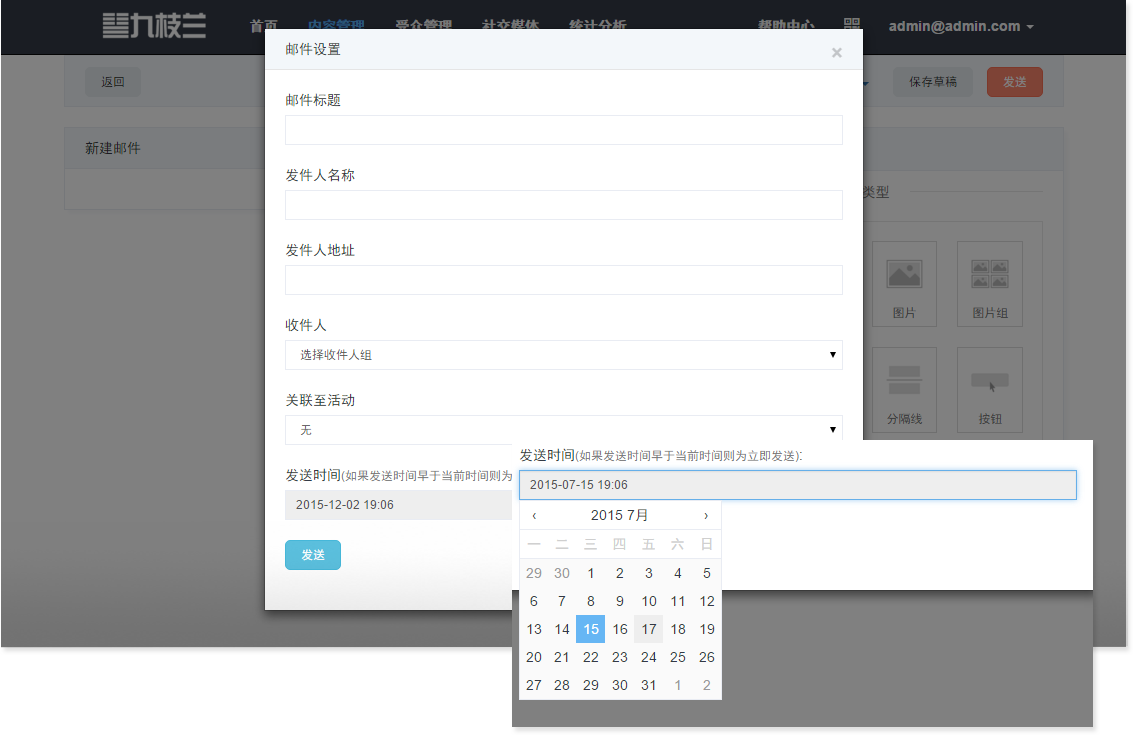Click the 邮件标题 input field
Image resolution: width=1133 pixels, height=735 pixels.
pos(564,130)
